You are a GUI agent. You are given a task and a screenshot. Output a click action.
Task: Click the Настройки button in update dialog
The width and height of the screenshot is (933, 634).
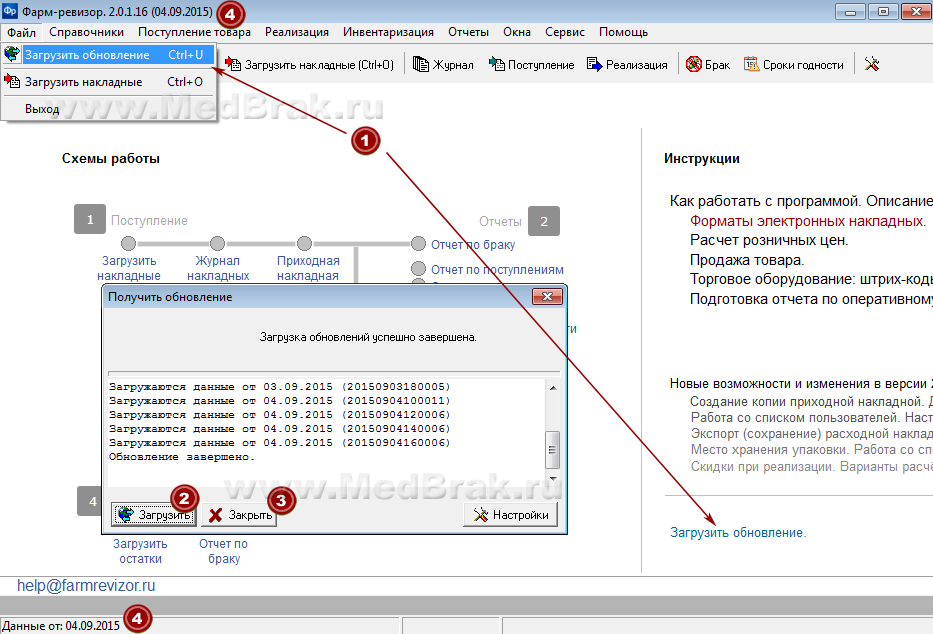(511, 514)
